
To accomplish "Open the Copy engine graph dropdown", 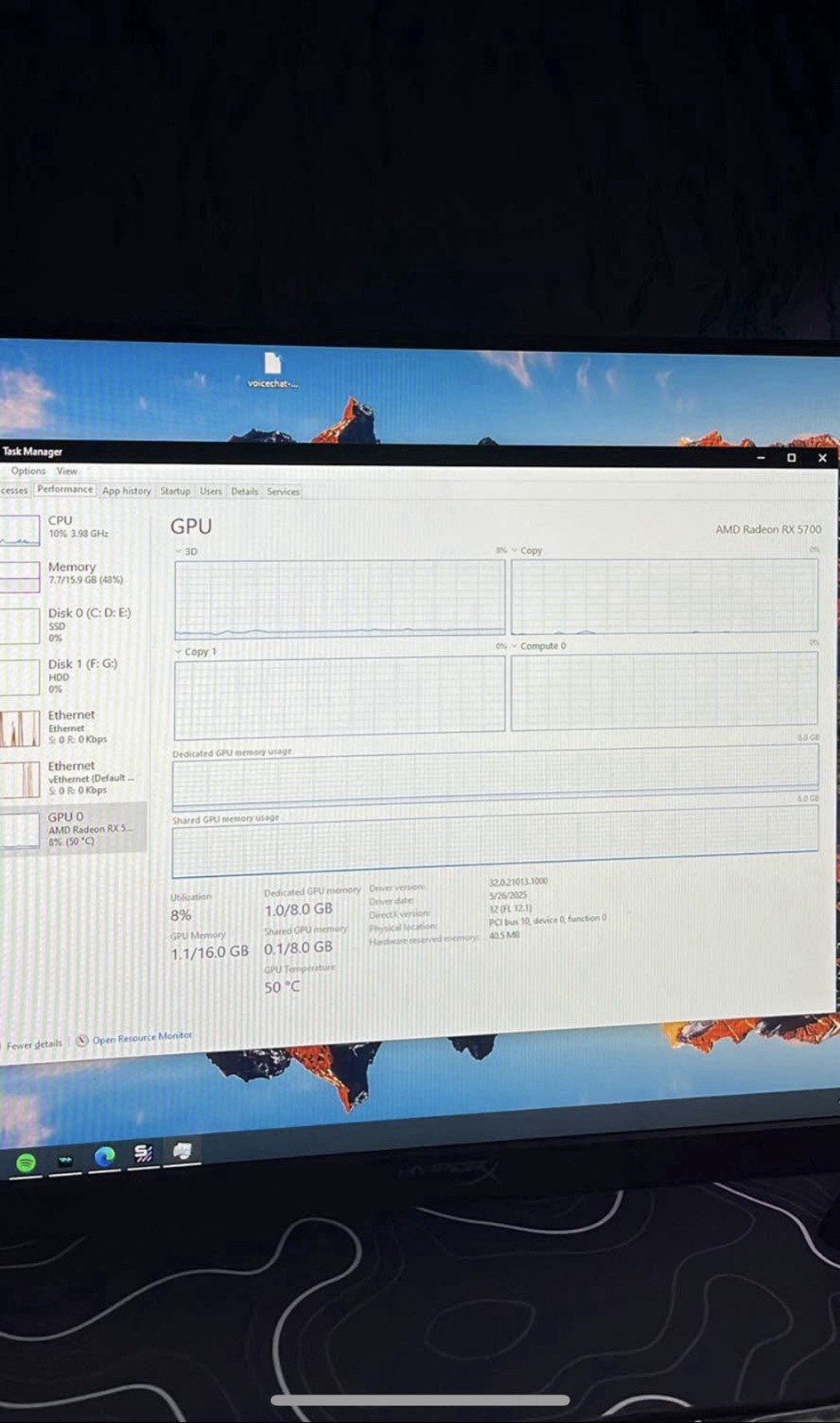I will coord(514,551).
